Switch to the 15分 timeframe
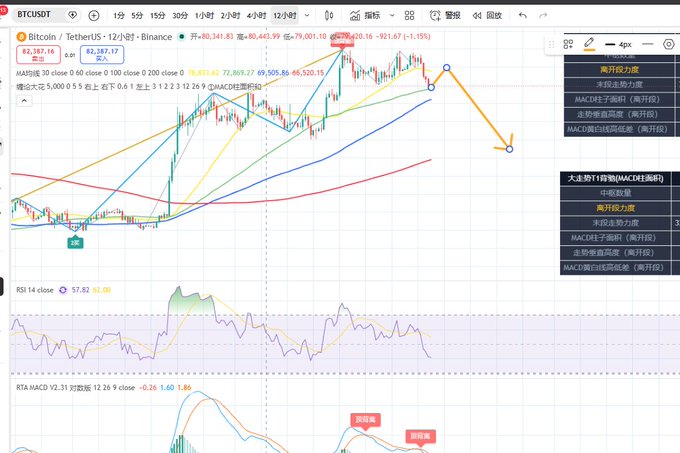 pos(158,16)
